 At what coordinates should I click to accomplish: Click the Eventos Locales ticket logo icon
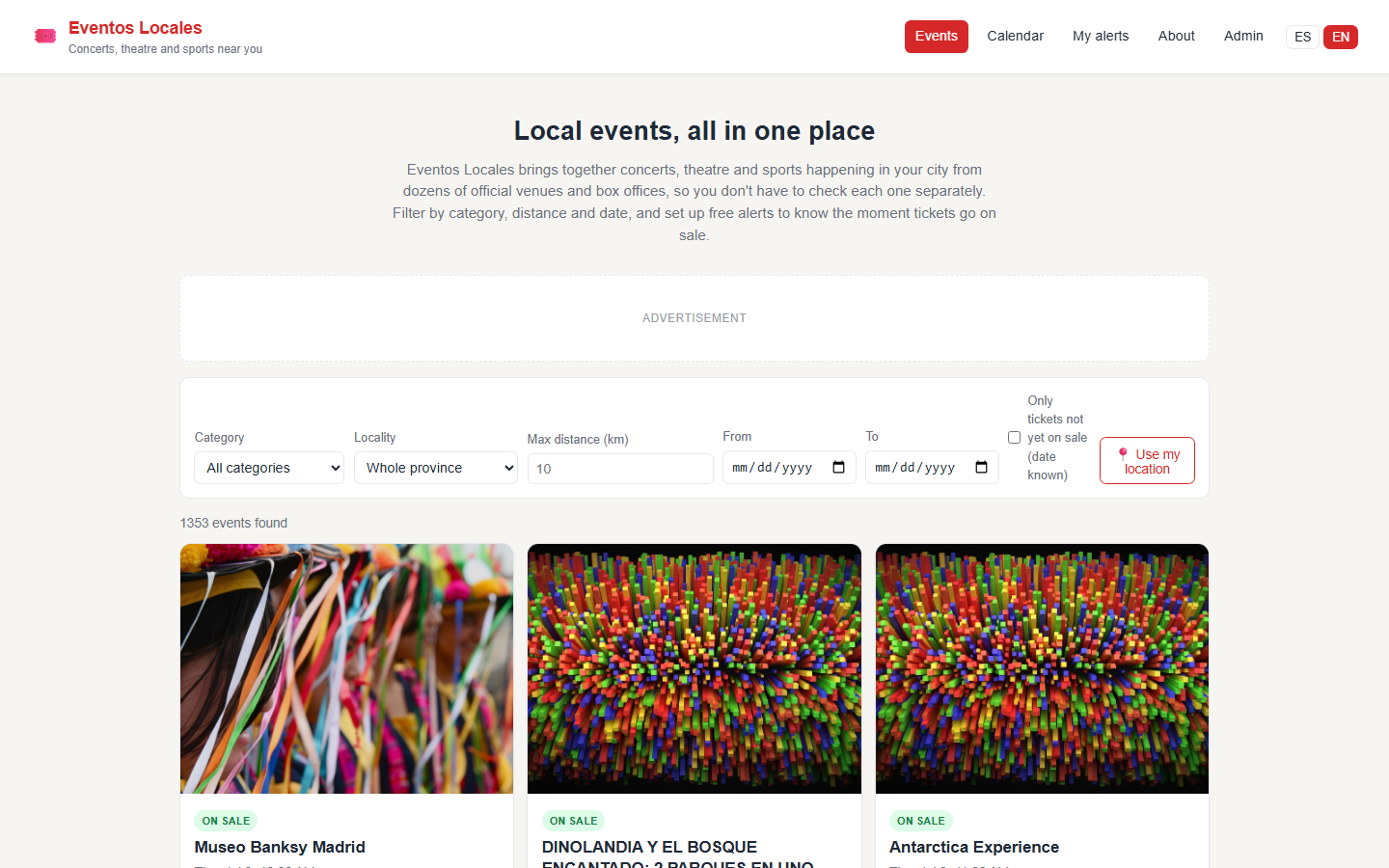coord(45,37)
